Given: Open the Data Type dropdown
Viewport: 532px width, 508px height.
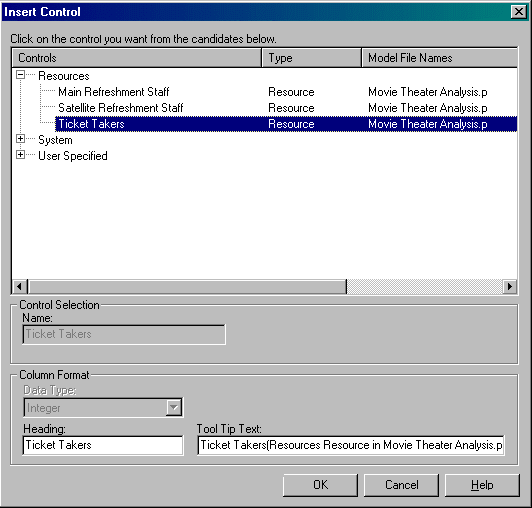Looking at the screenshot, I should 174,407.
